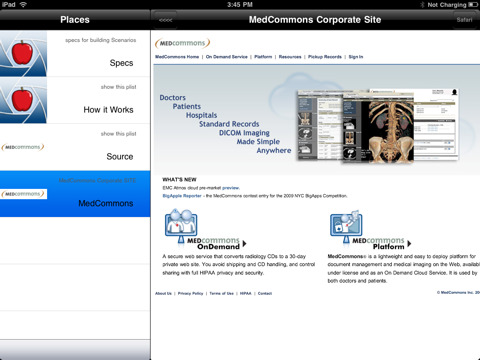
Task: Tap the back arrows button in title bar
Action: 166,20
